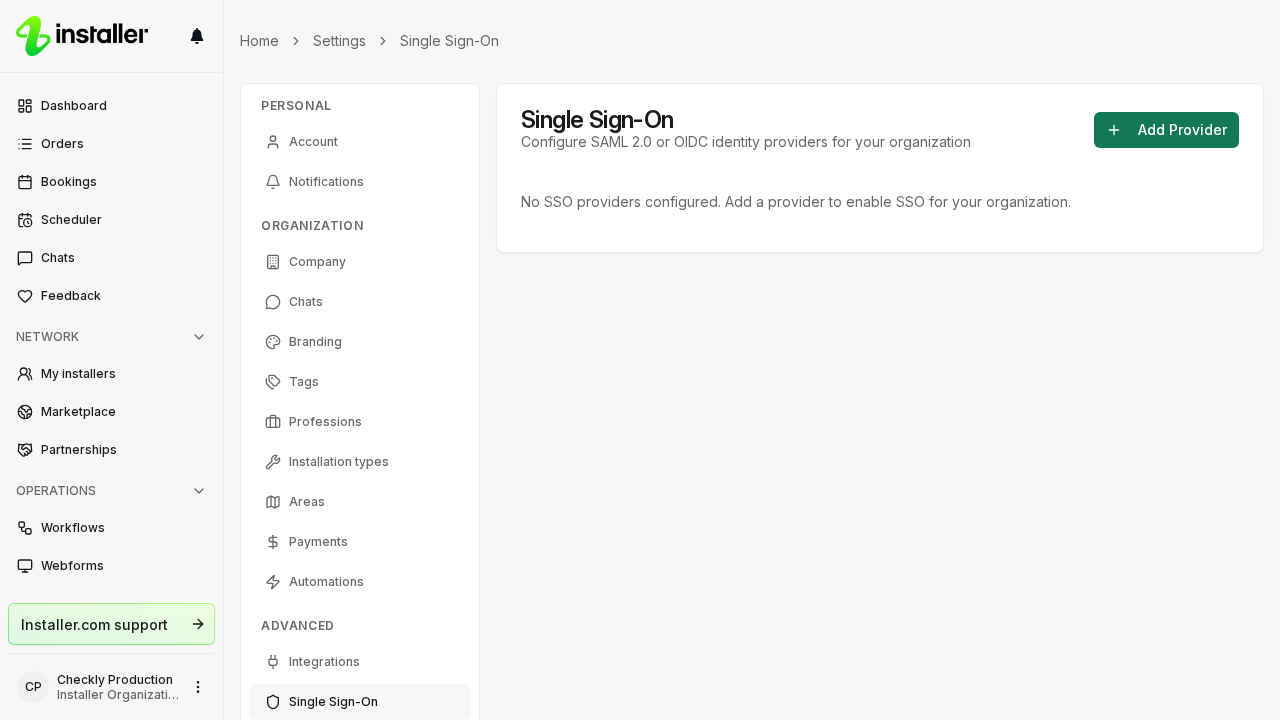Click the Bookings calendar icon
The image size is (1280, 720).
pyautogui.click(x=25, y=182)
